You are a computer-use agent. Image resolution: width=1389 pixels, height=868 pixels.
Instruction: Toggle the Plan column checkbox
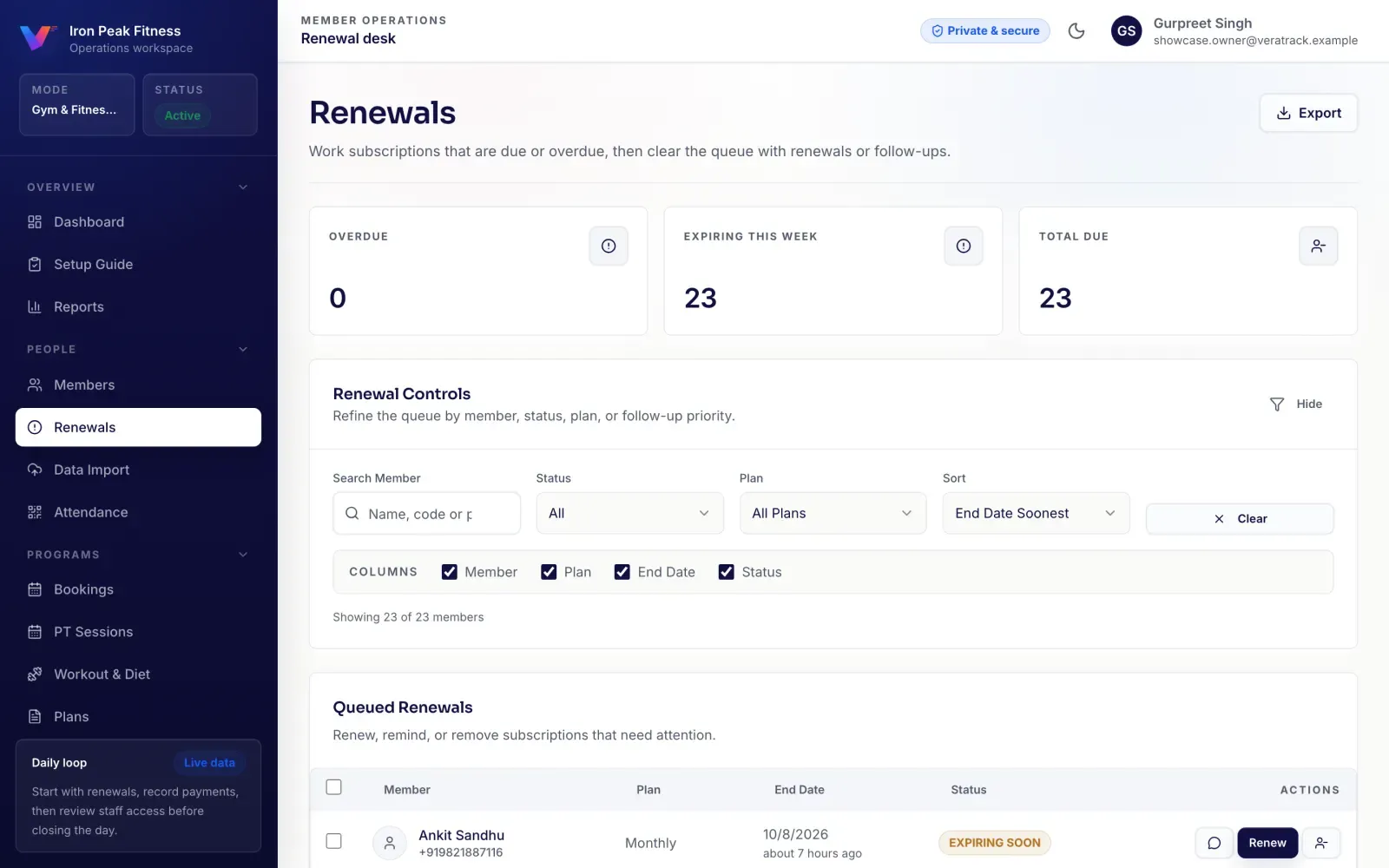pyautogui.click(x=549, y=572)
